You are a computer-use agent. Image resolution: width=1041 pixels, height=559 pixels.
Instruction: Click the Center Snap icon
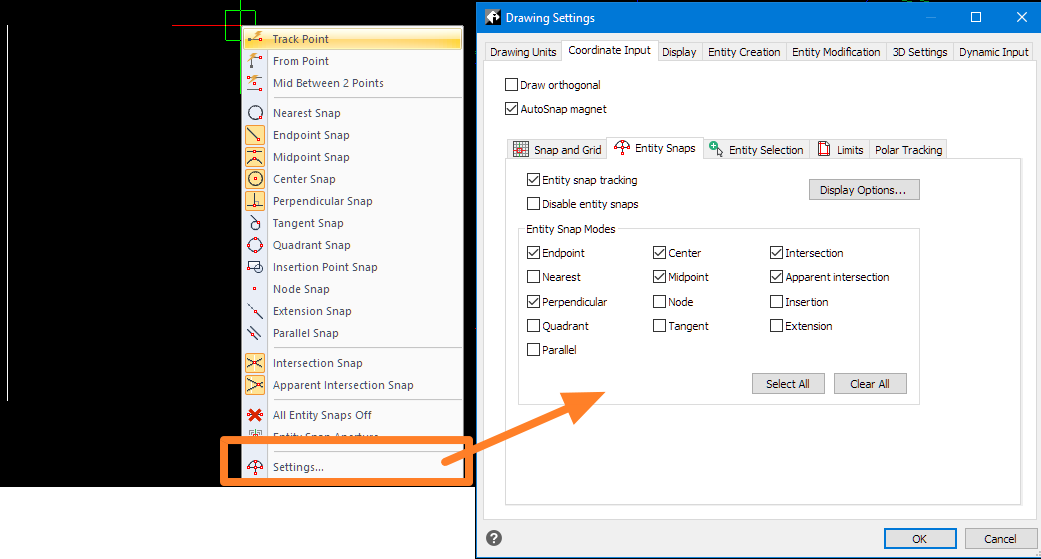coord(255,179)
